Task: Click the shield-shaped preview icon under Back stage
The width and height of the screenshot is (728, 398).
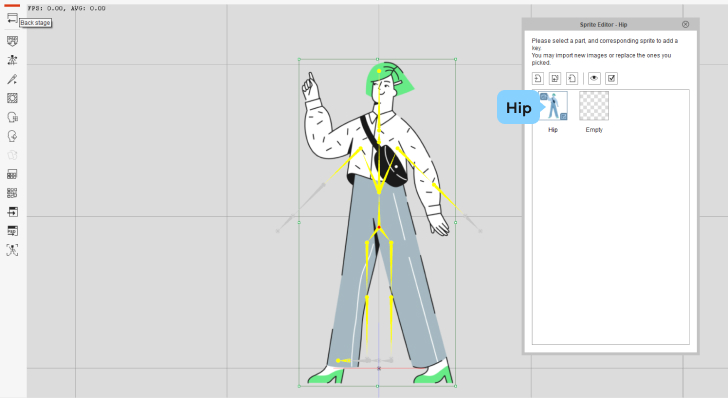Action: pyautogui.click(x=12, y=41)
